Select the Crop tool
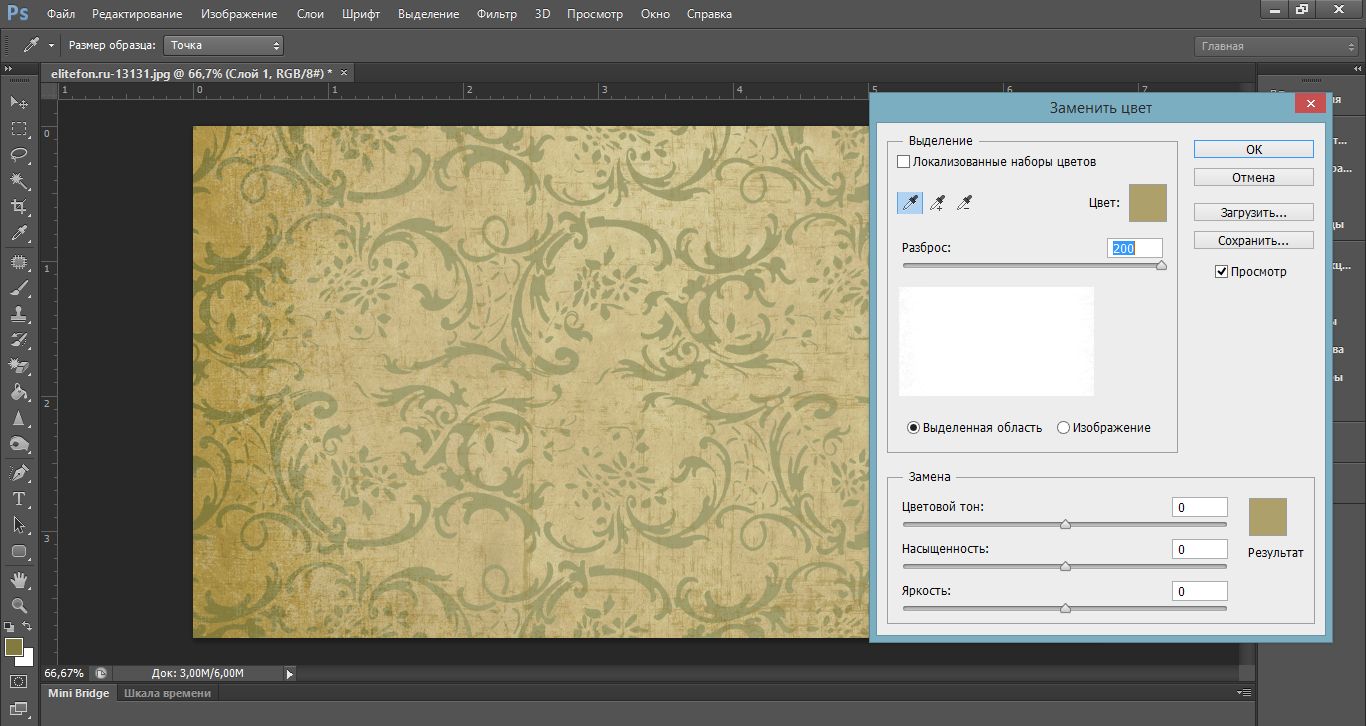The image size is (1366, 726). 19,207
